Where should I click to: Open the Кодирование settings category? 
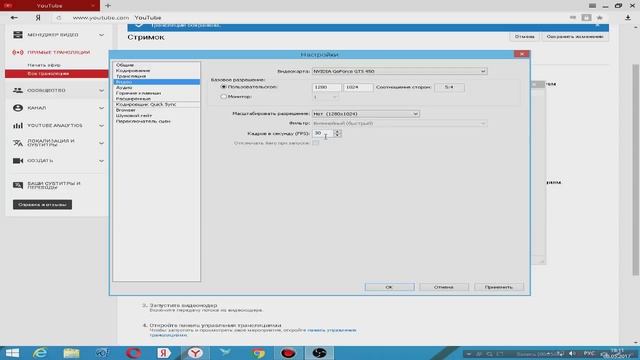pyautogui.click(x=133, y=71)
